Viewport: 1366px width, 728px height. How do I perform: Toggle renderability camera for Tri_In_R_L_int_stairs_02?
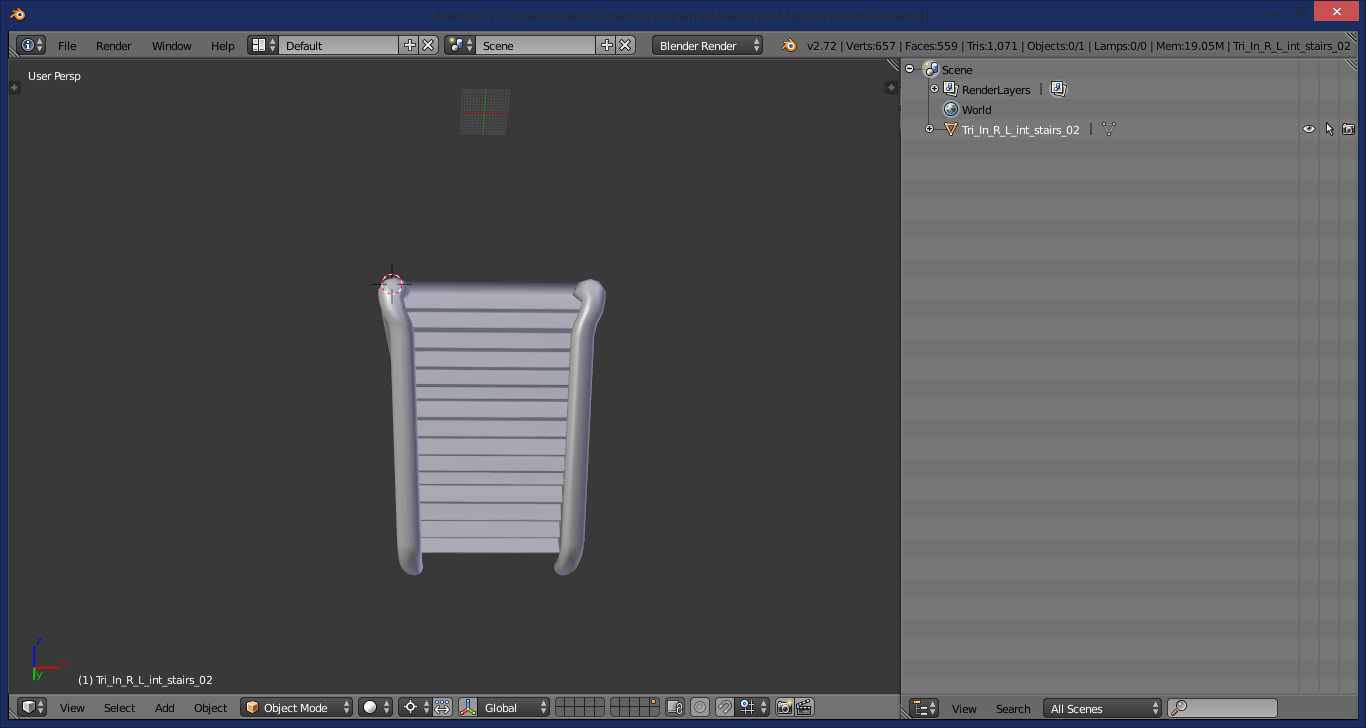(1348, 129)
